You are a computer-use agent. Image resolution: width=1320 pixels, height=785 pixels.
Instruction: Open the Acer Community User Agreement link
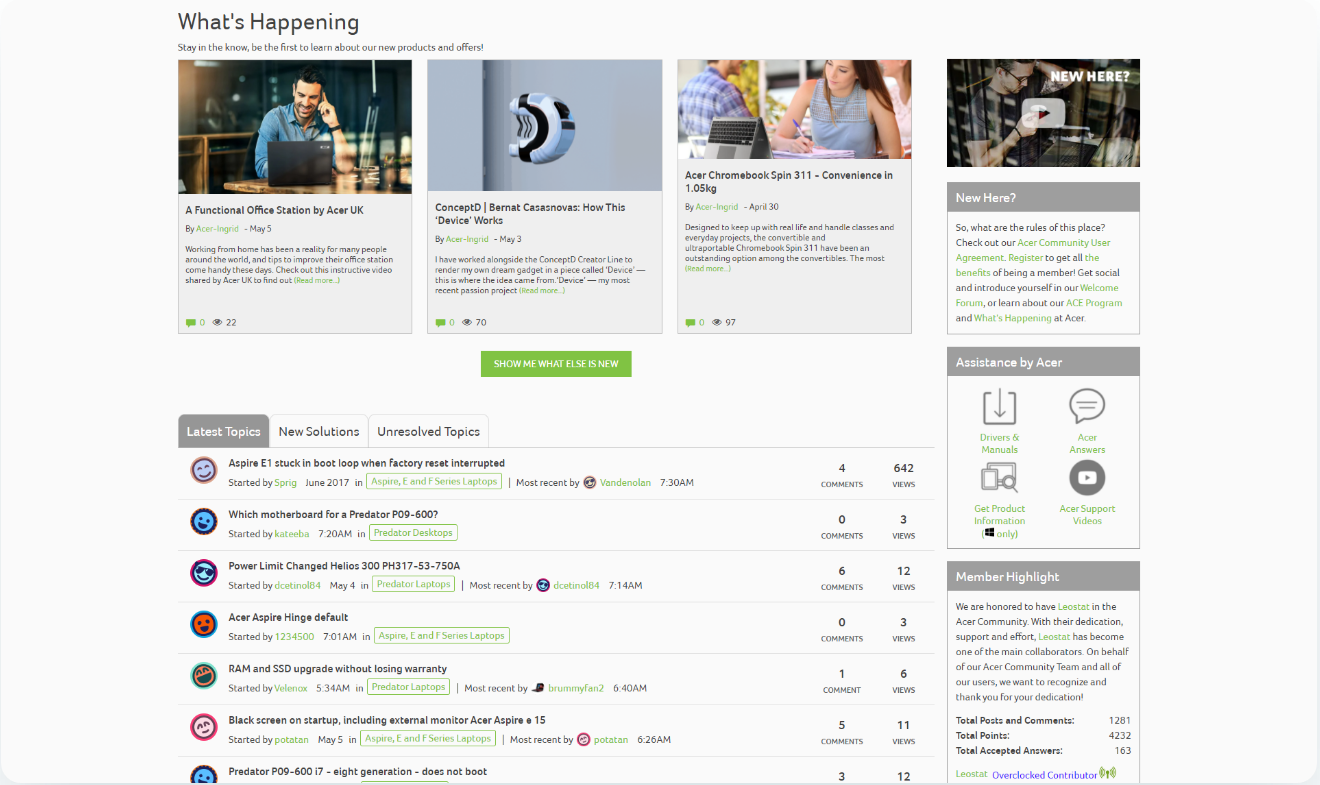pos(1033,250)
